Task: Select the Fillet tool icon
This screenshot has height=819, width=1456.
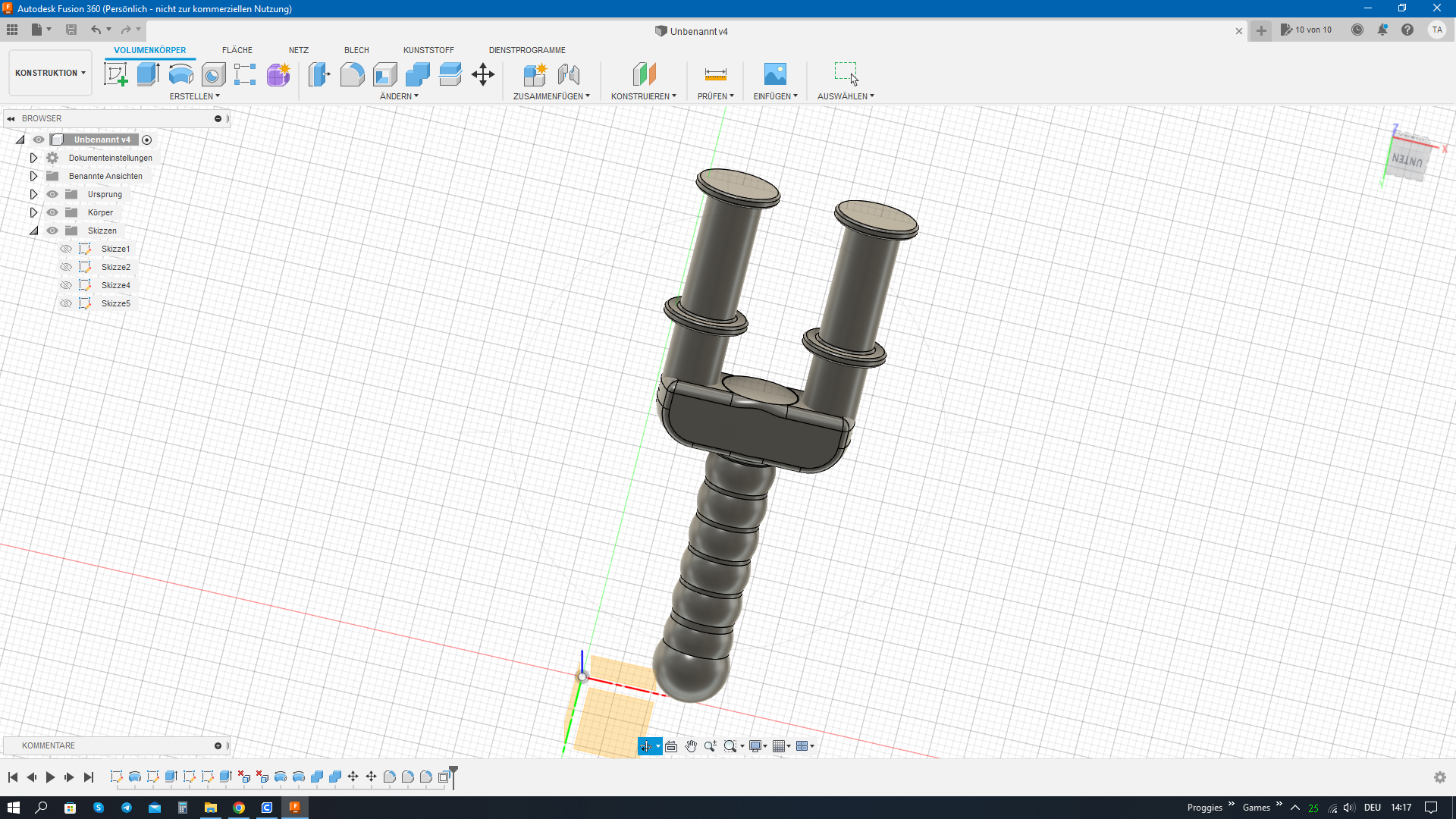Action: point(352,74)
